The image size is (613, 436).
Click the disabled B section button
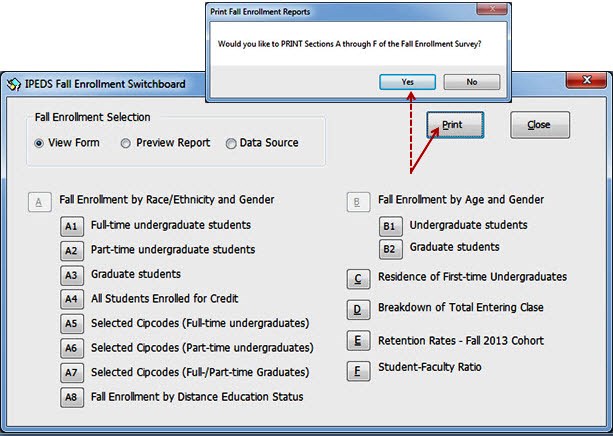[358, 202]
